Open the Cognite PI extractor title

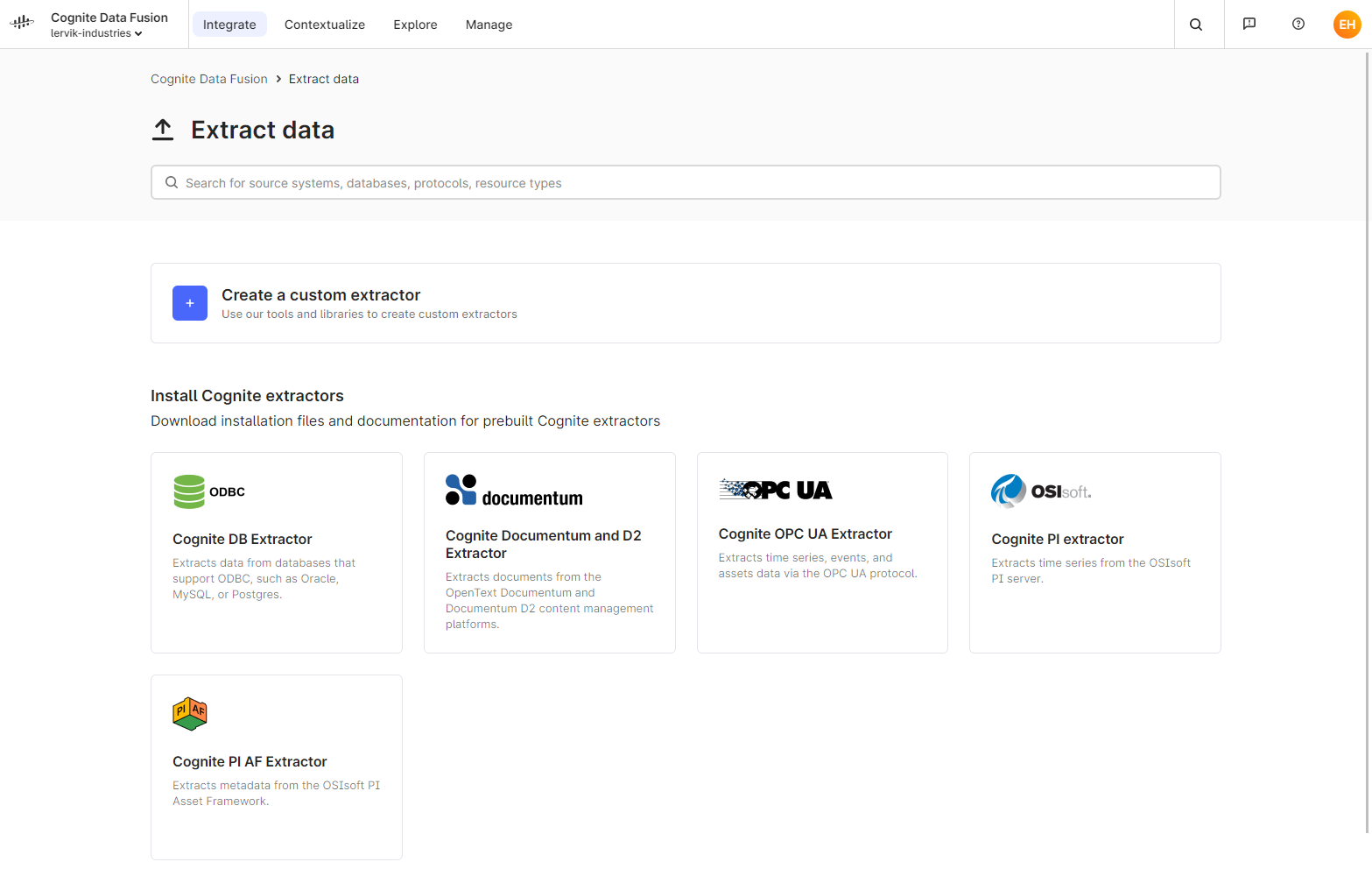(1058, 540)
